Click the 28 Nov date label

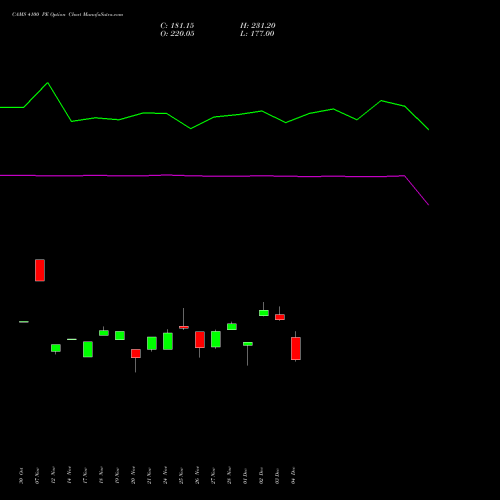point(229,476)
